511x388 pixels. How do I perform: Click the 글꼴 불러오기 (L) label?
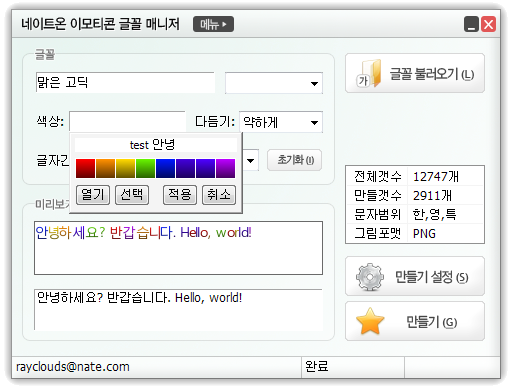[x=432, y=74]
